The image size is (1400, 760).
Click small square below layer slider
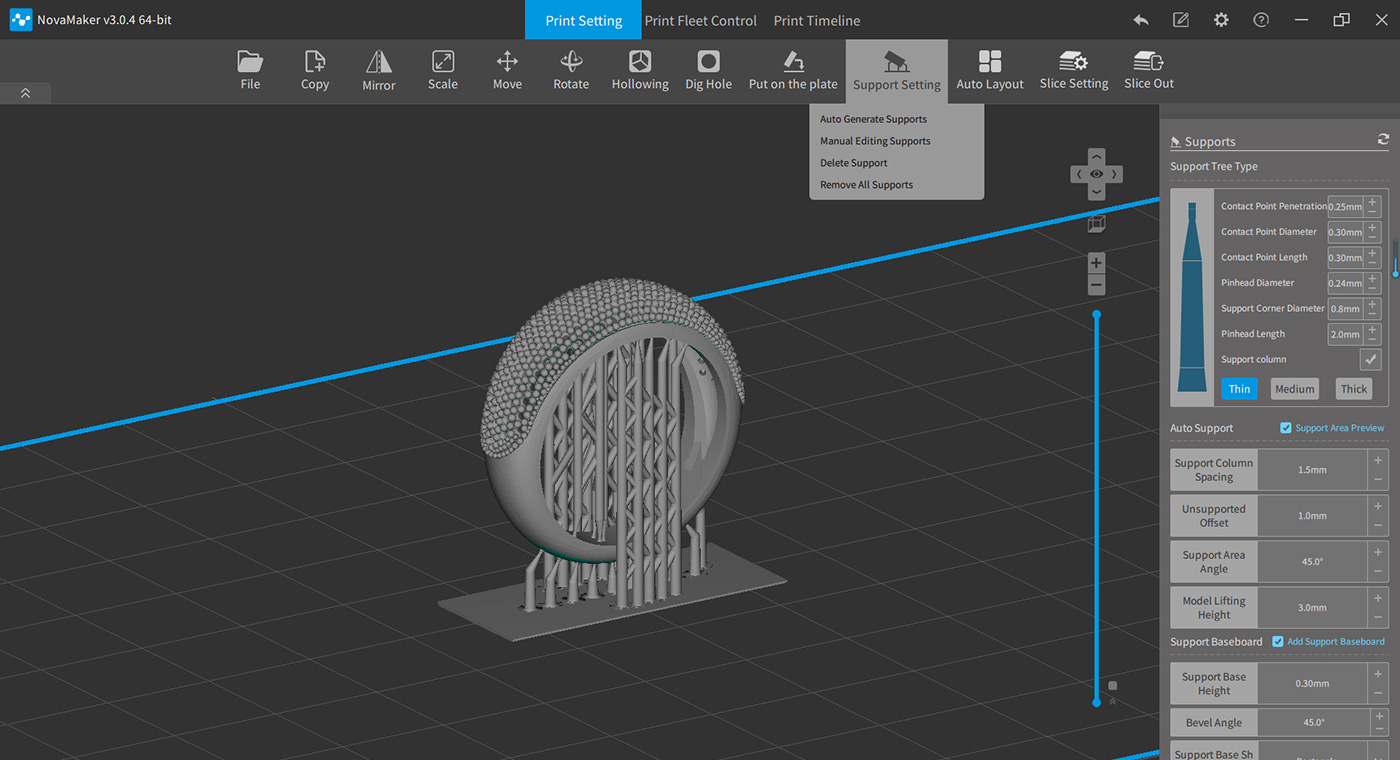point(1113,686)
